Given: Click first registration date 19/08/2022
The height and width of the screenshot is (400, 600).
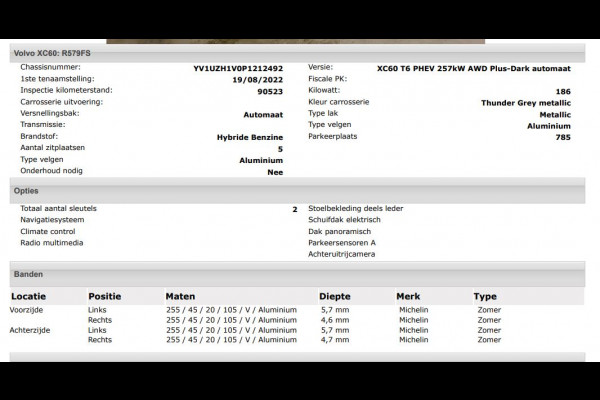Looking at the screenshot, I should pos(258,80).
